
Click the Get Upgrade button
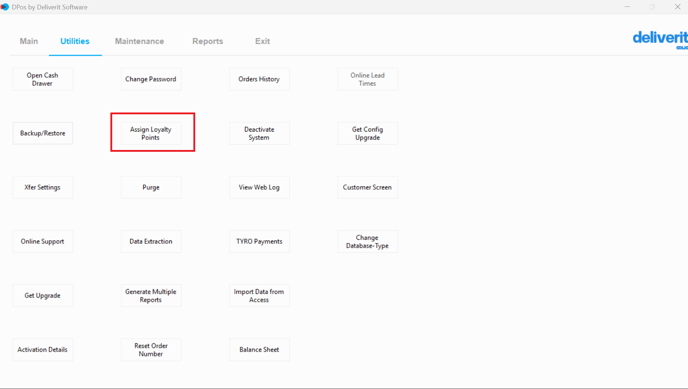[x=43, y=296]
